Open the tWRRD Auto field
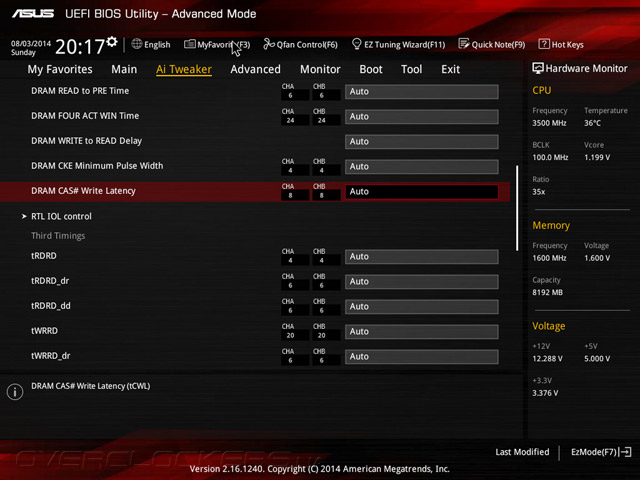The height and width of the screenshot is (480, 640). 422,331
